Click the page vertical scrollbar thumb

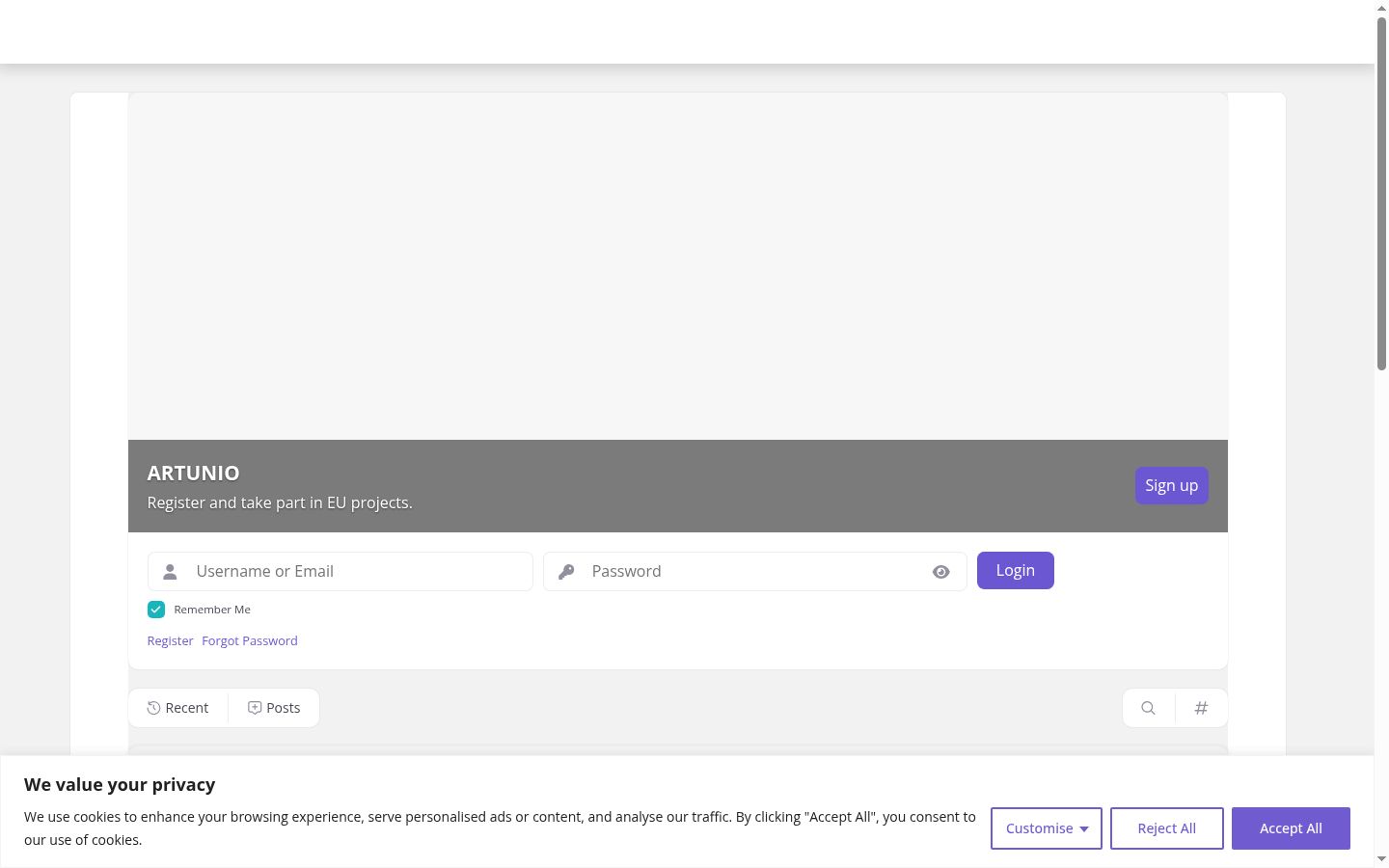(1381, 193)
